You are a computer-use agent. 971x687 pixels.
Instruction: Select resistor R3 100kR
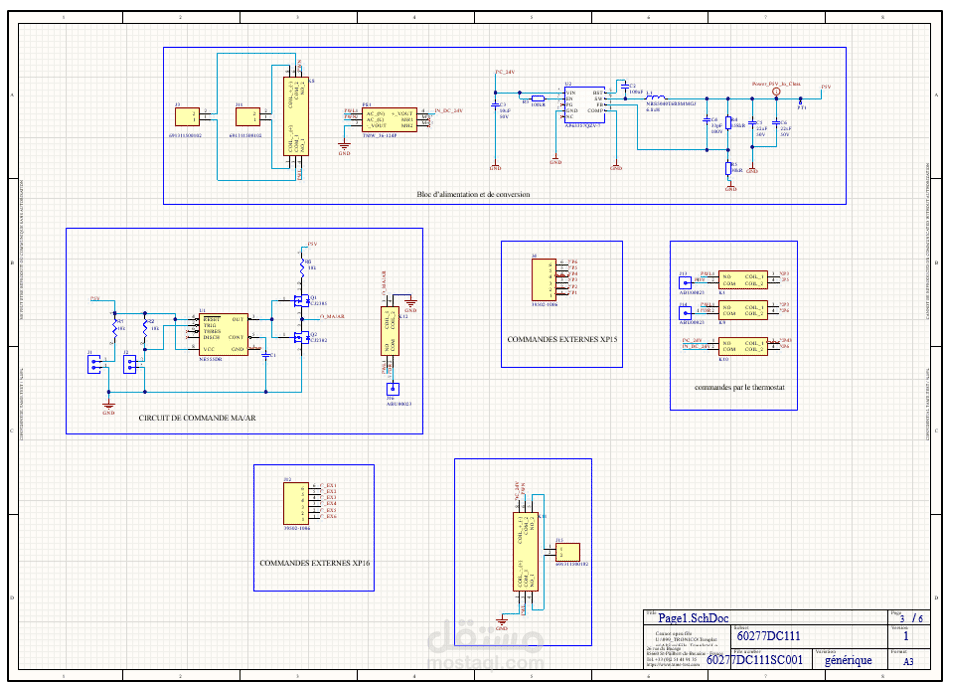538,98
